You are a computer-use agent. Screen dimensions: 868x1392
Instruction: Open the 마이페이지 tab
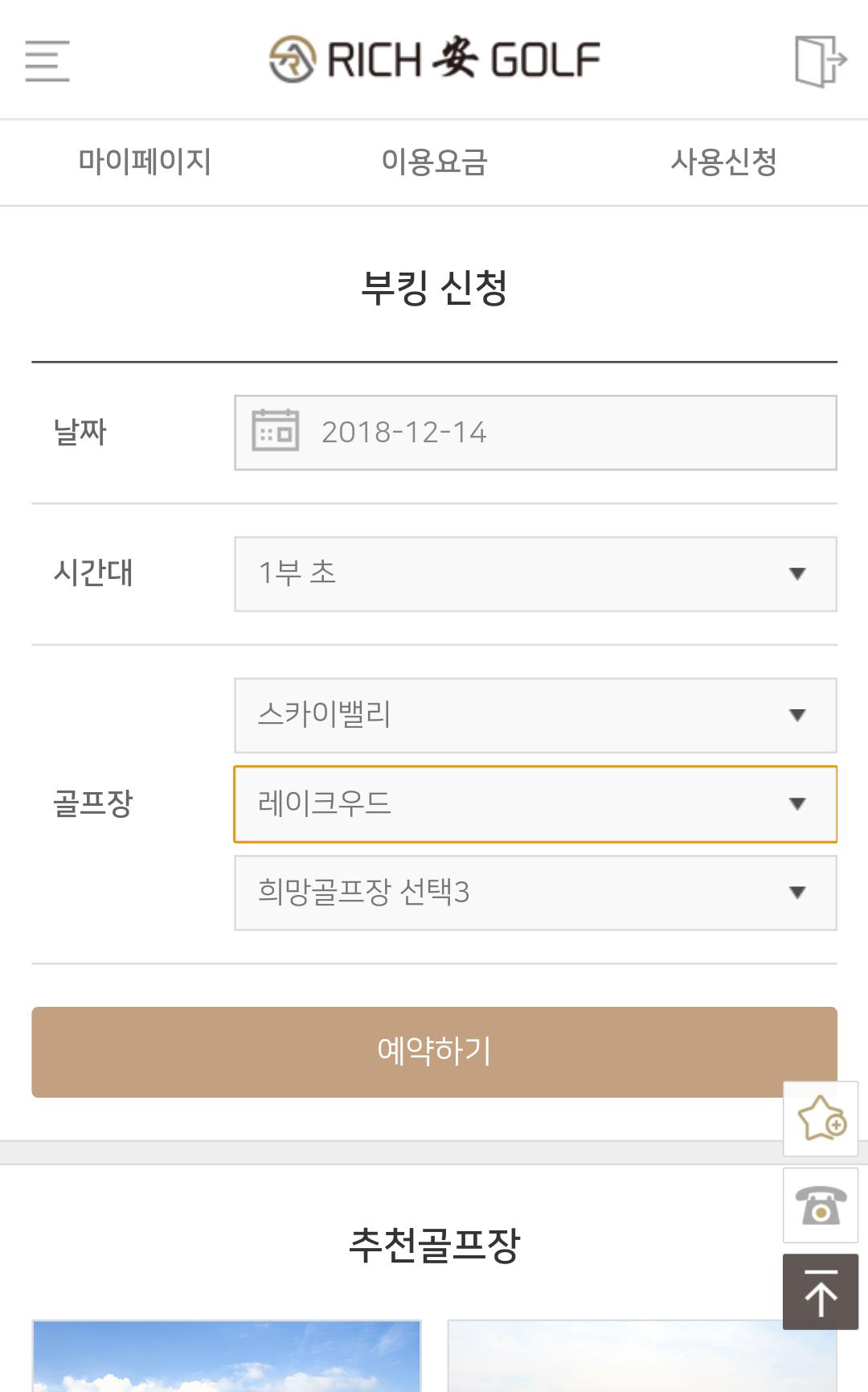pos(145,162)
